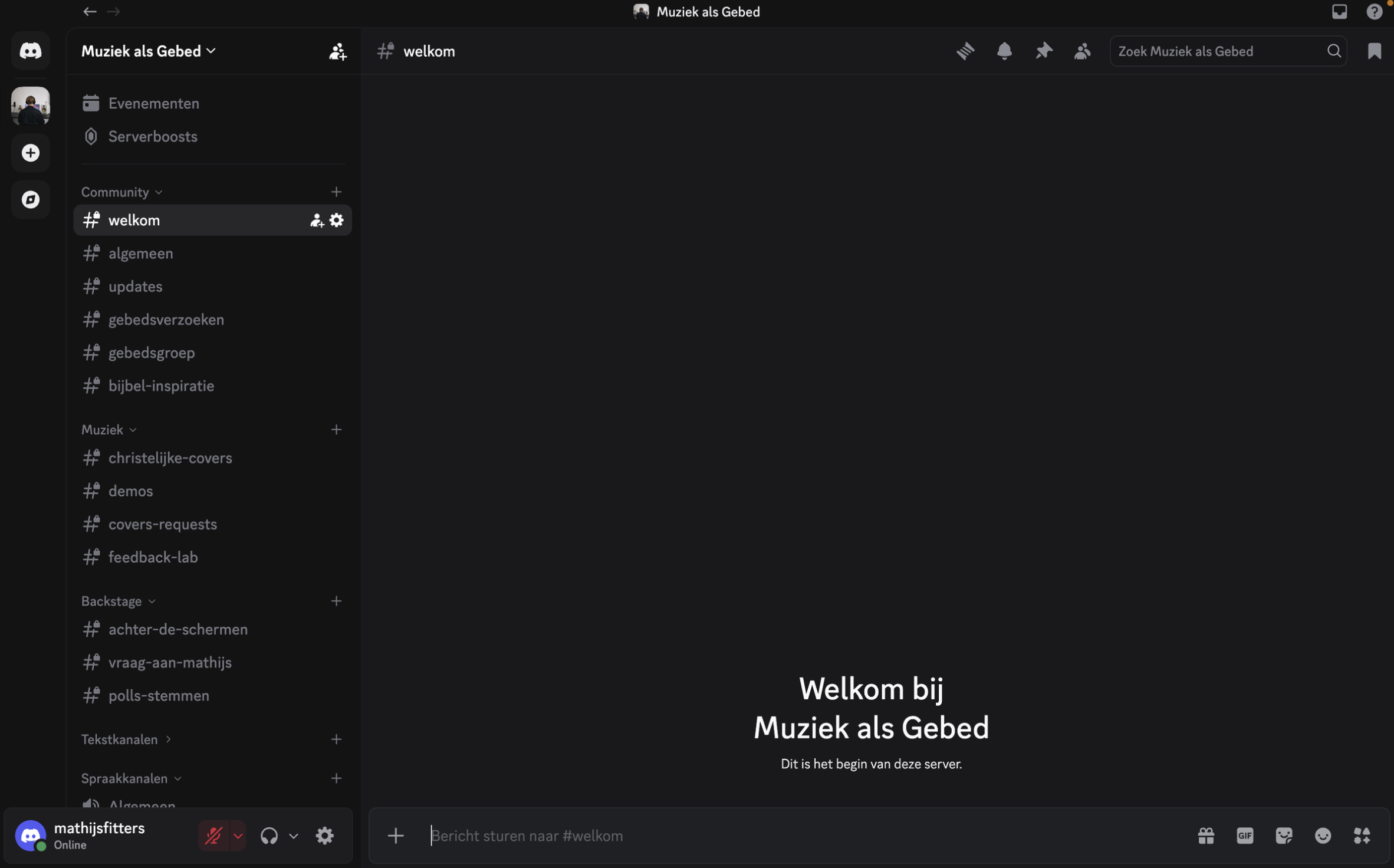
Task: Add a channel to Muziek category
Action: point(336,430)
